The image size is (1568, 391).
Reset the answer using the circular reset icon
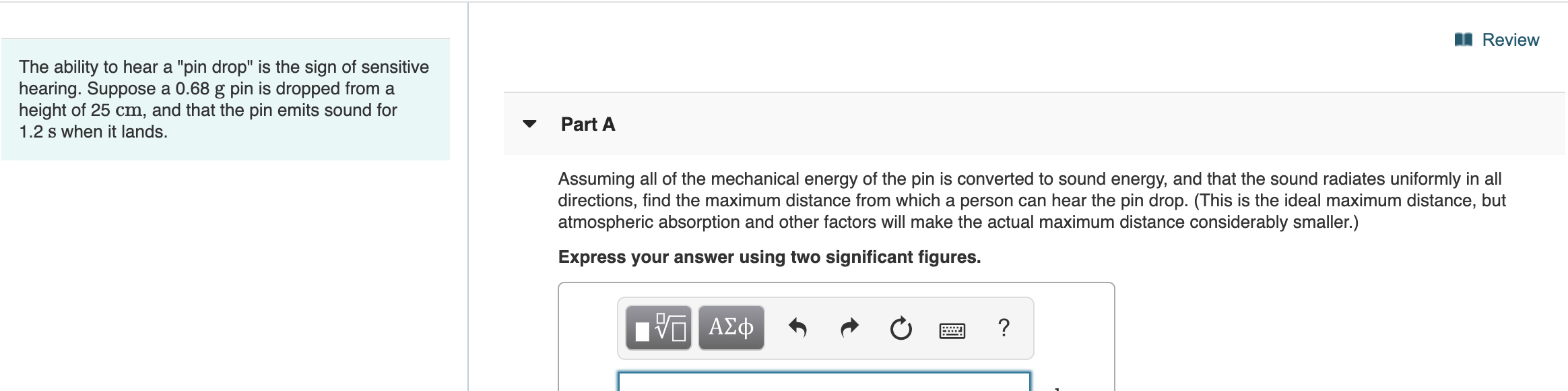click(900, 328)
